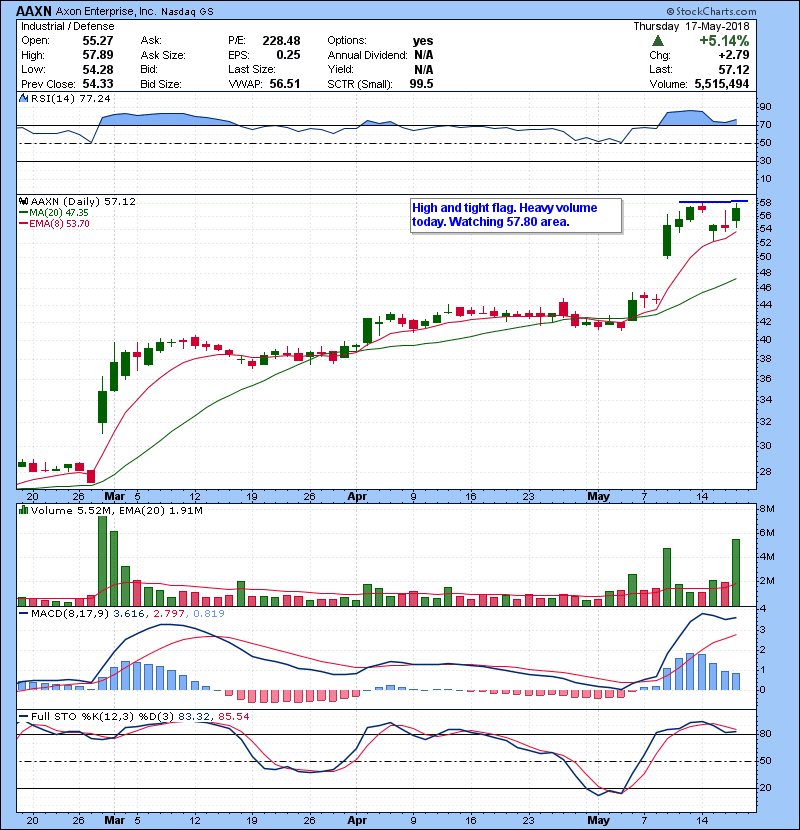Screen dimensions: 800x830
Task: Click the +5.14% percent change figure
Action: [x=724, y=41]
